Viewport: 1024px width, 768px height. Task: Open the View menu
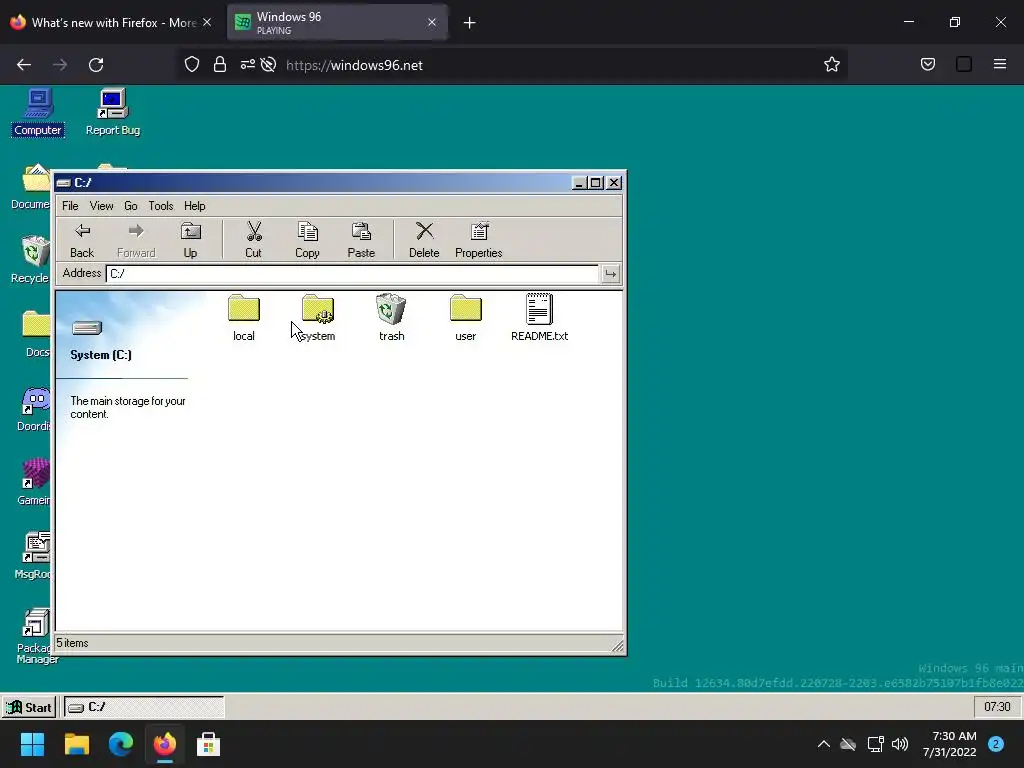point(101,206)
